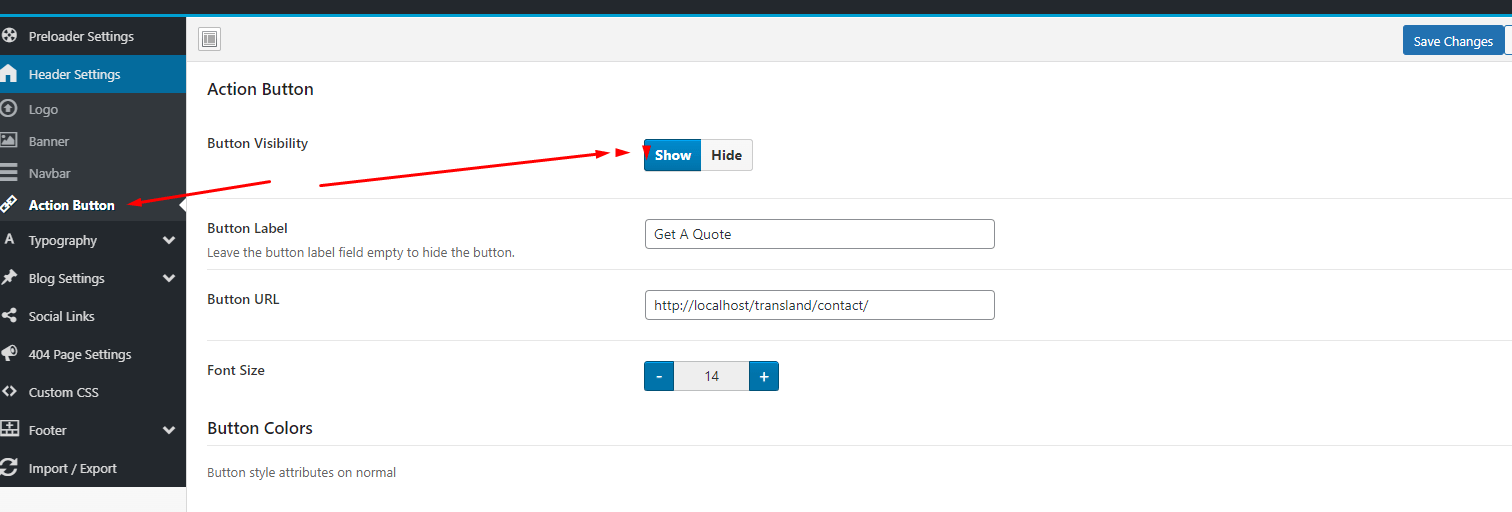Set Button Visibility to Hide
The image size is (1512, 512).
point(726,155)
